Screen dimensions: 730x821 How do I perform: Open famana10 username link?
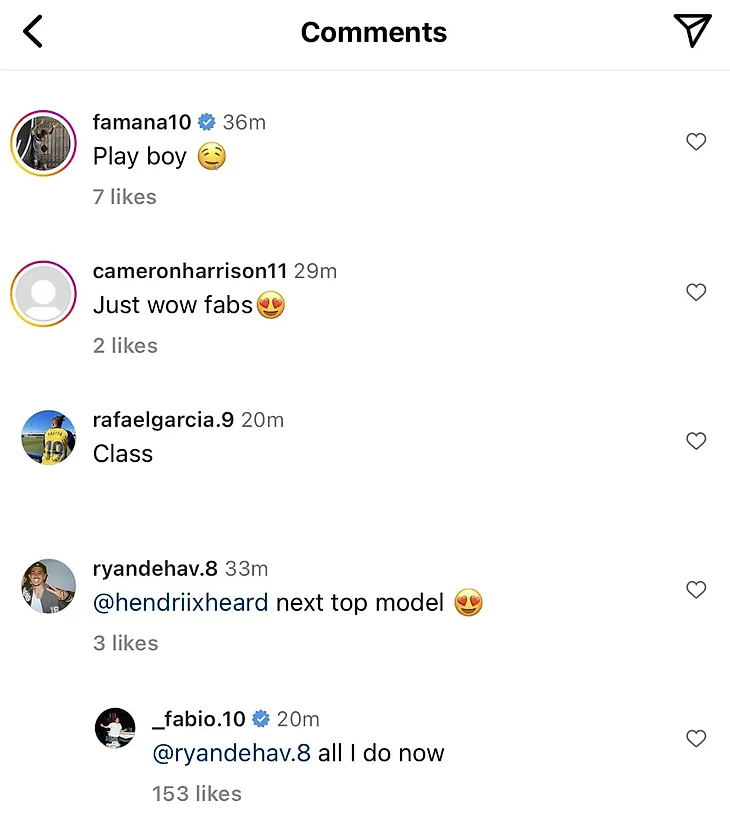[142, 122]
